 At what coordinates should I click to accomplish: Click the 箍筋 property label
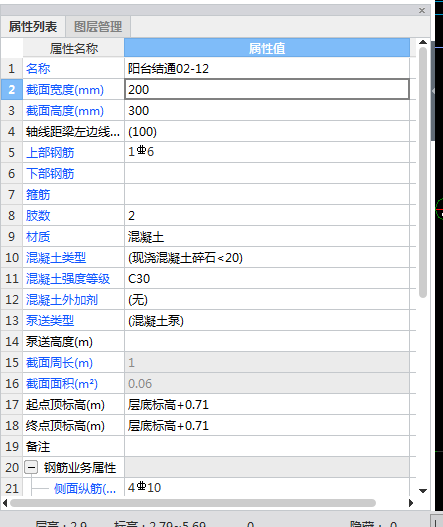pyautogui.click(x=38, y=195)
